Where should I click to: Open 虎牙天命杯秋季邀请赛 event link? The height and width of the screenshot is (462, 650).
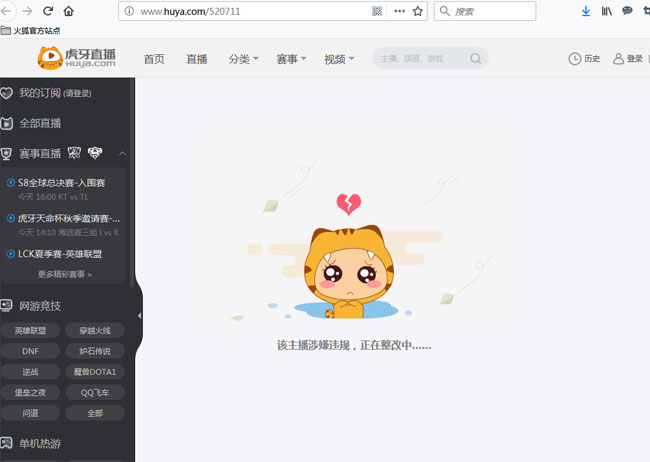tap(69, 218)
